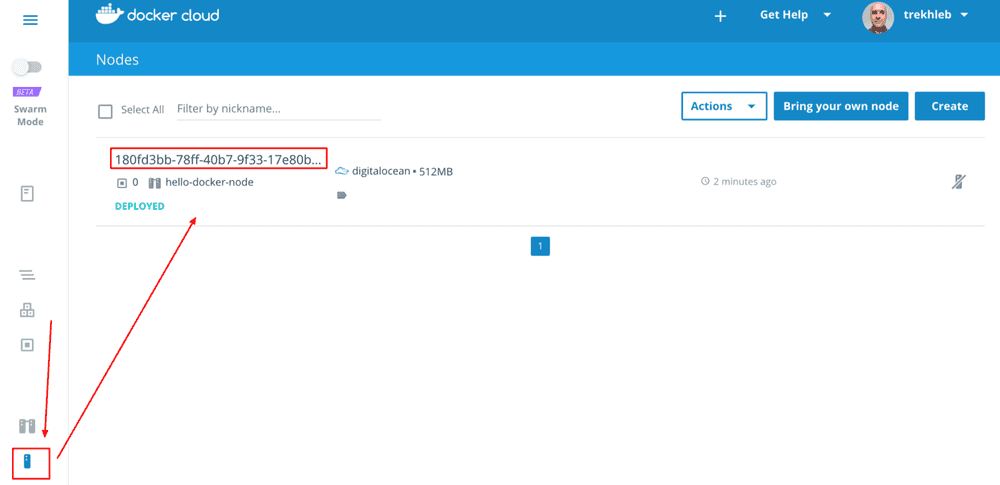Screen dimensions: 1000x485
Task: Click the terminate node icon at row end
Action: pyautogui.click(x=958, y=182)
